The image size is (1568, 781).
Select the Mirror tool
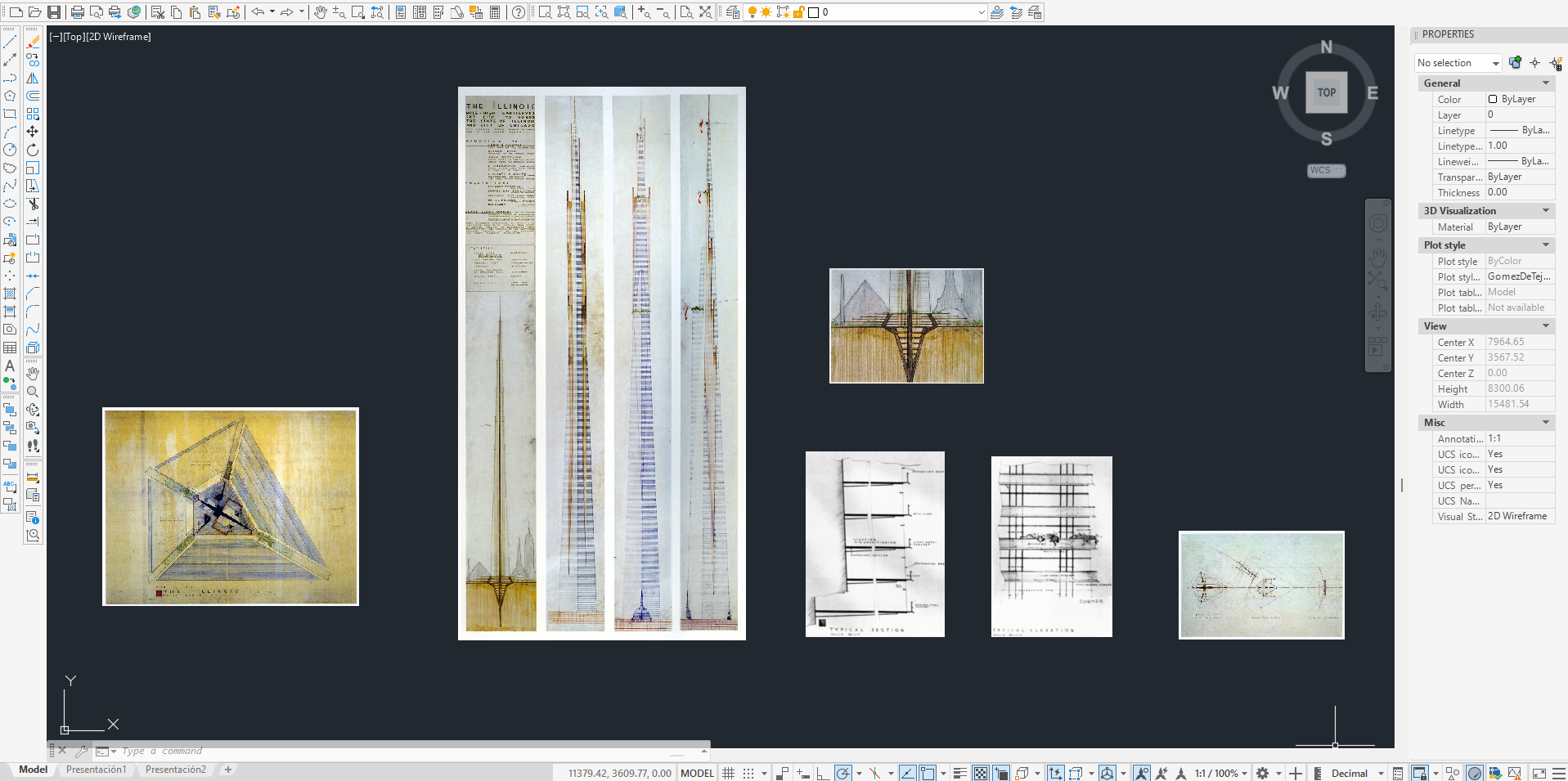tap(33, 78)
